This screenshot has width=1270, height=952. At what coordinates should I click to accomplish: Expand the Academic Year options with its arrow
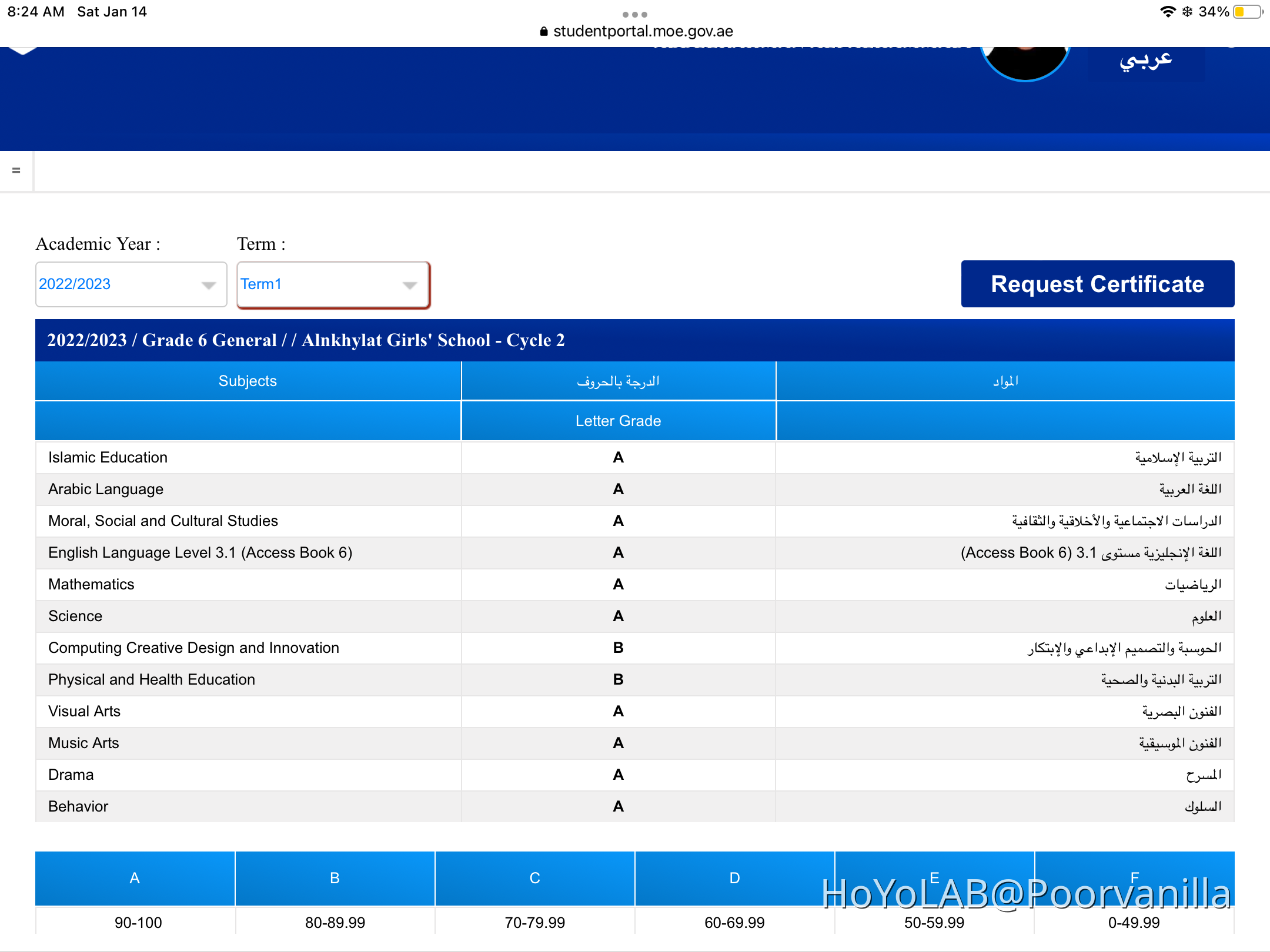208,285
